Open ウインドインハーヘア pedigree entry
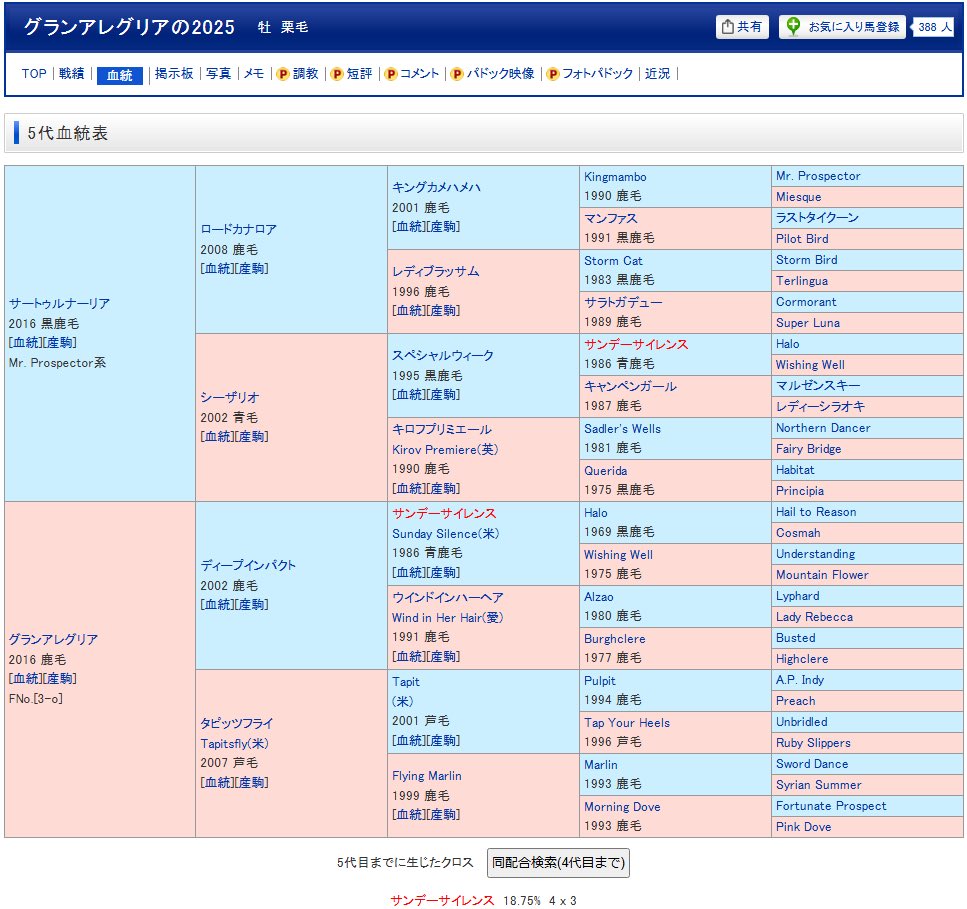Screen dimensions: 967x909 click(x=448, y=597)
